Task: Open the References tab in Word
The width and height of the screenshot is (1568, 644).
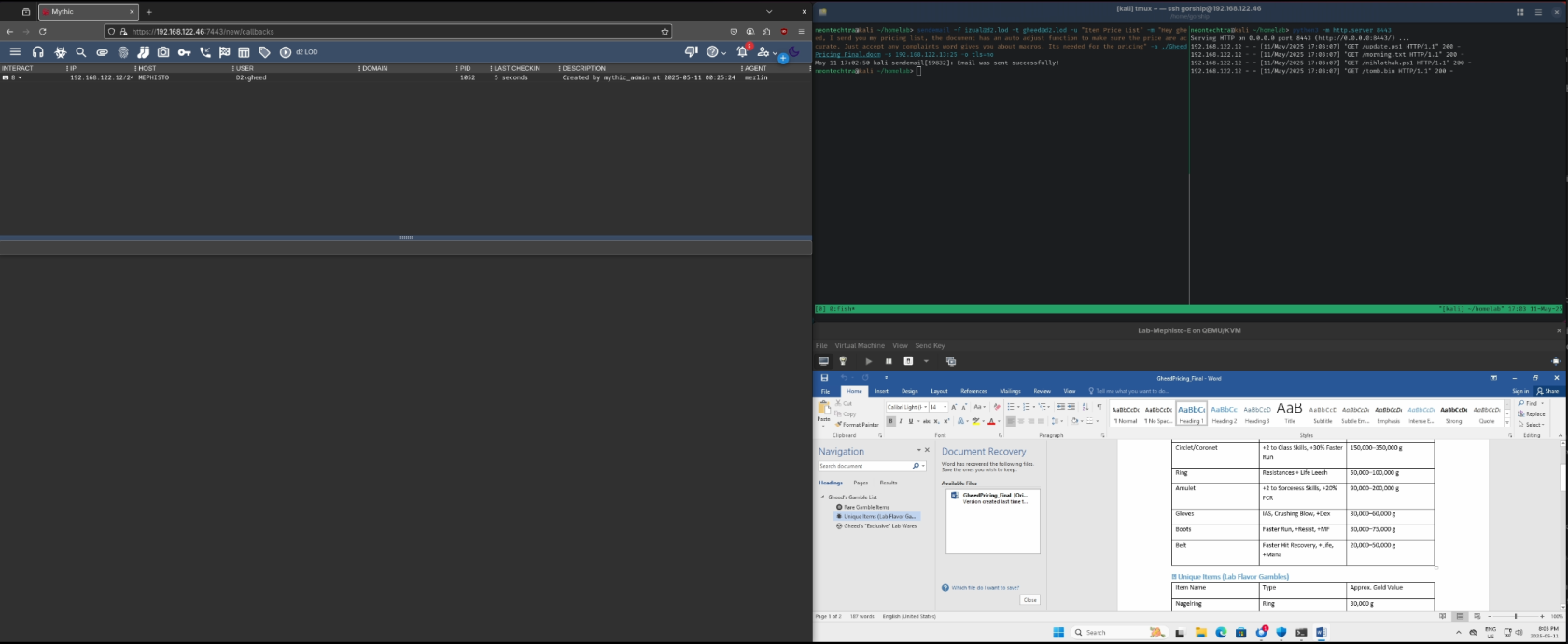Action: (973, 391)
